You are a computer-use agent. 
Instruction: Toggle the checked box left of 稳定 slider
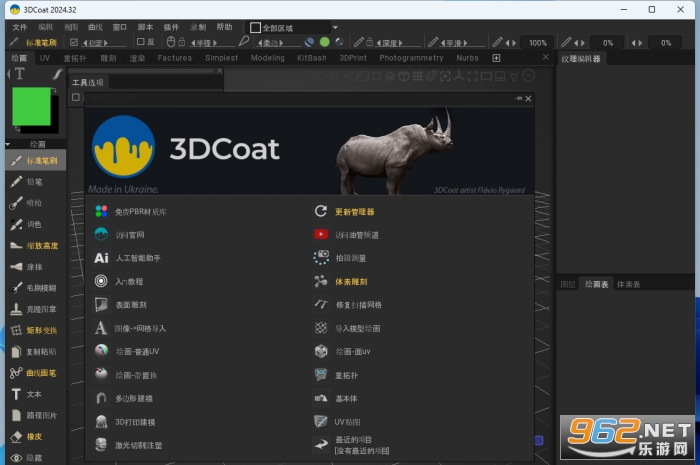pyautogui.click(x=74, y=42)
